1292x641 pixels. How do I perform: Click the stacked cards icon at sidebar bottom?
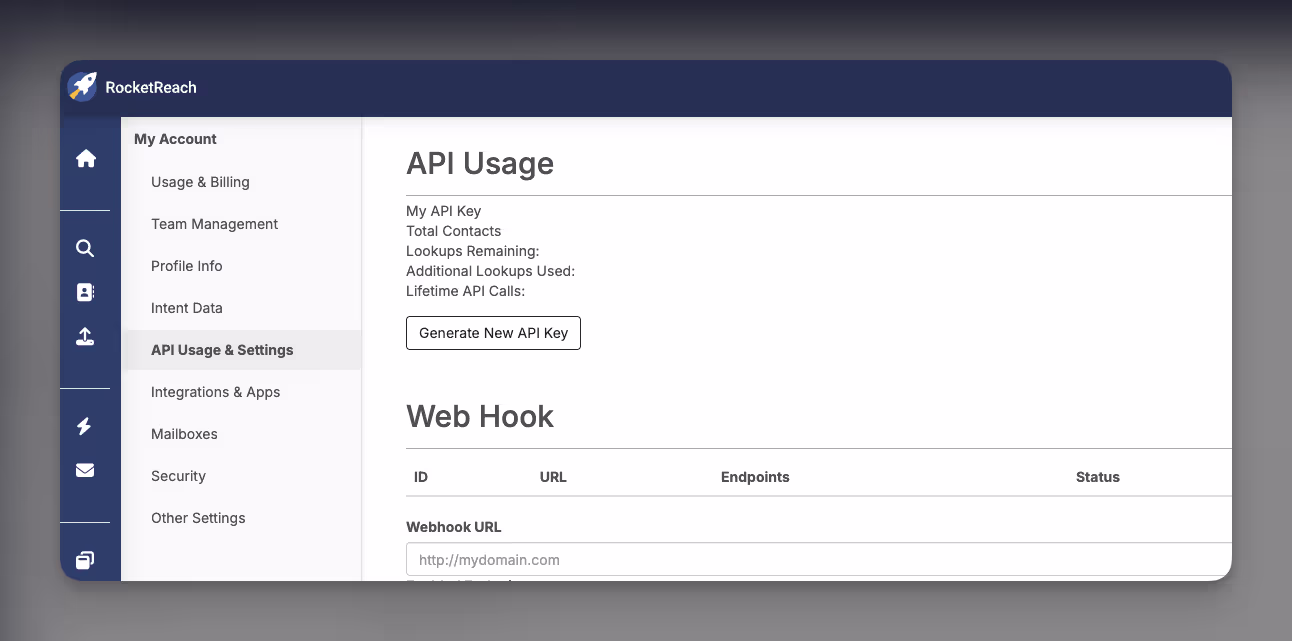[x=85, y=560]
